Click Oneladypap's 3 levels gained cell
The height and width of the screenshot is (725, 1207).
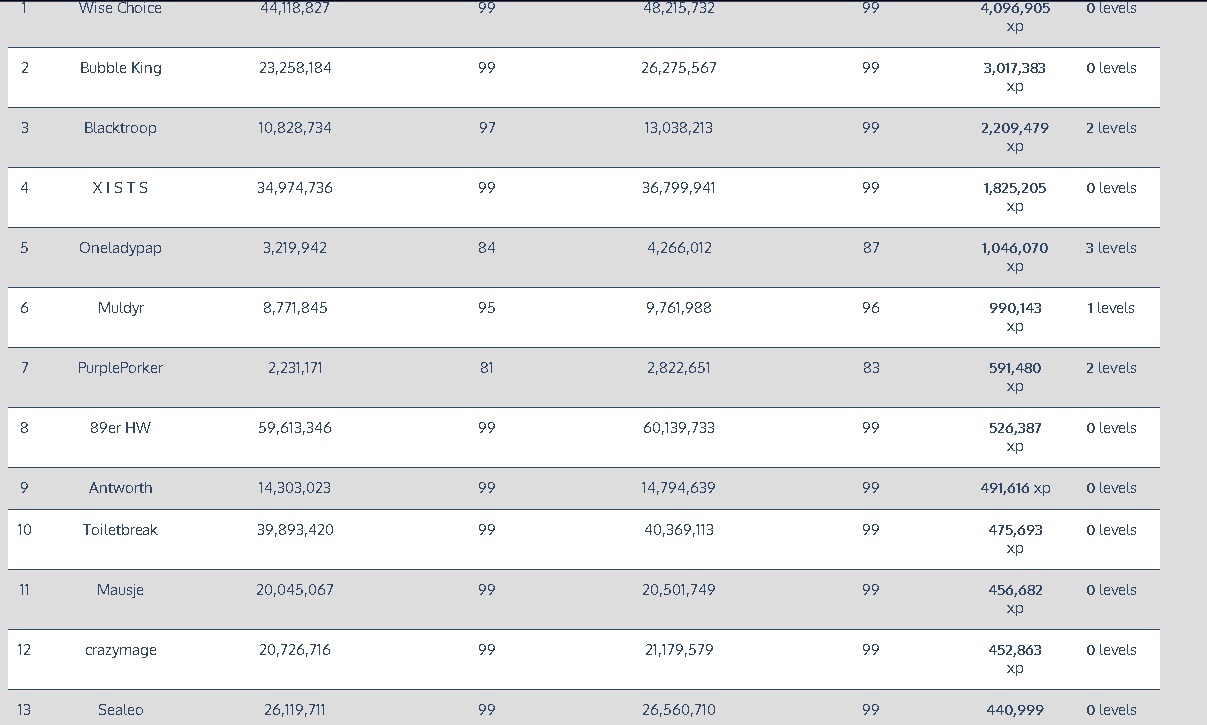coord(1111,248)
